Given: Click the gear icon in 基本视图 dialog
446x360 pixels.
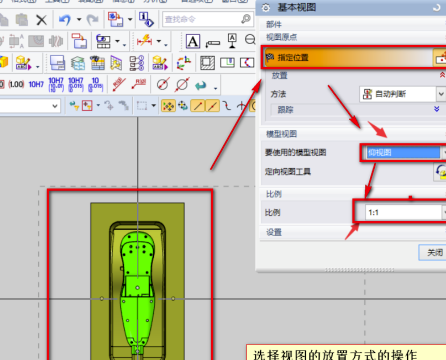Looking at the screenshot, I should click(x=266, y=7).
